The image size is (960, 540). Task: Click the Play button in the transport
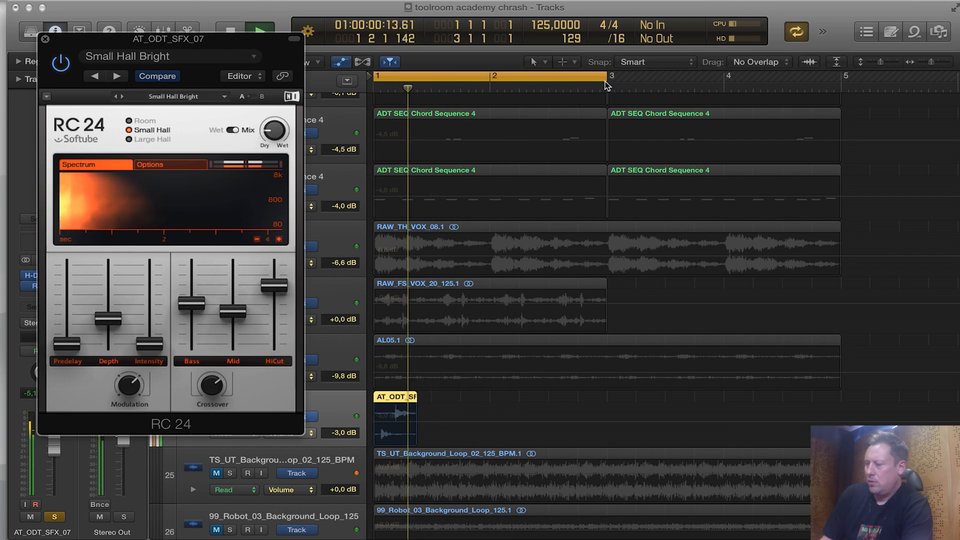[x=260, y=29]
